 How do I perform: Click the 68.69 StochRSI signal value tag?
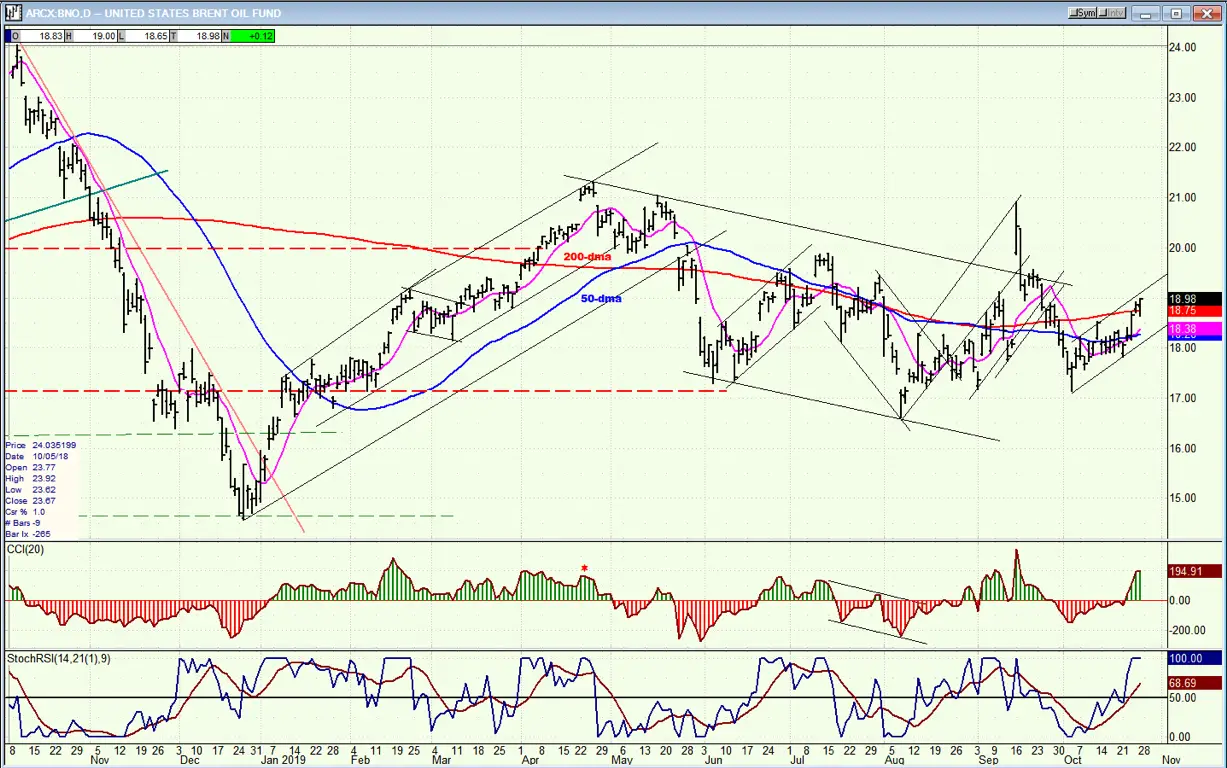point(1195,683)
